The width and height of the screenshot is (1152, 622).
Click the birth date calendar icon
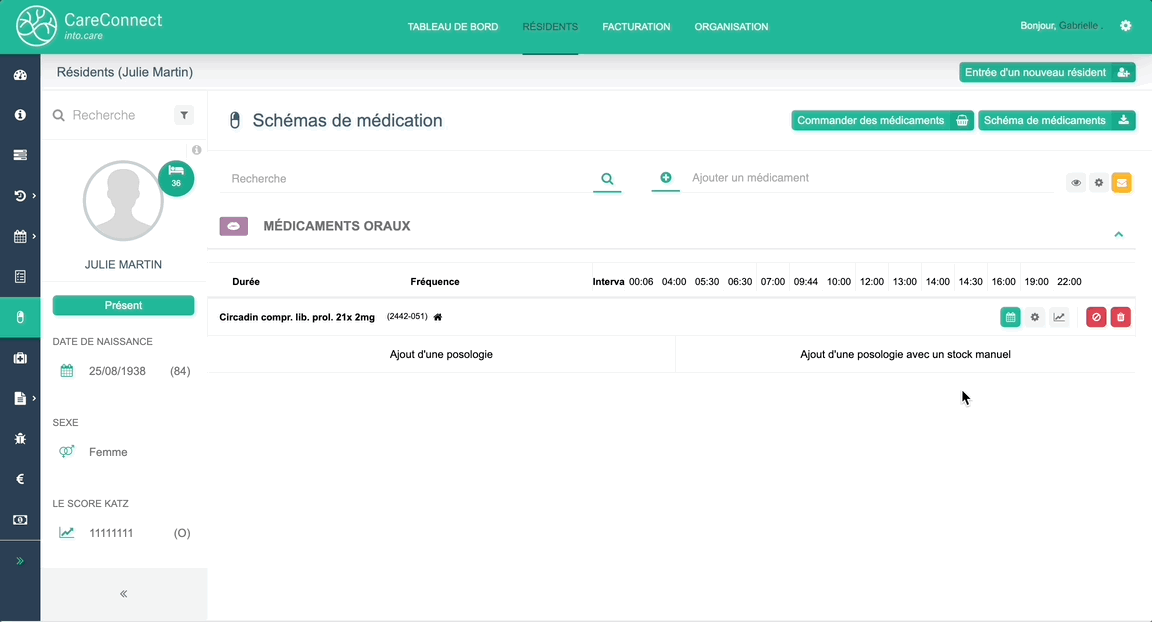pyautogui.click(x=67, y=371)
